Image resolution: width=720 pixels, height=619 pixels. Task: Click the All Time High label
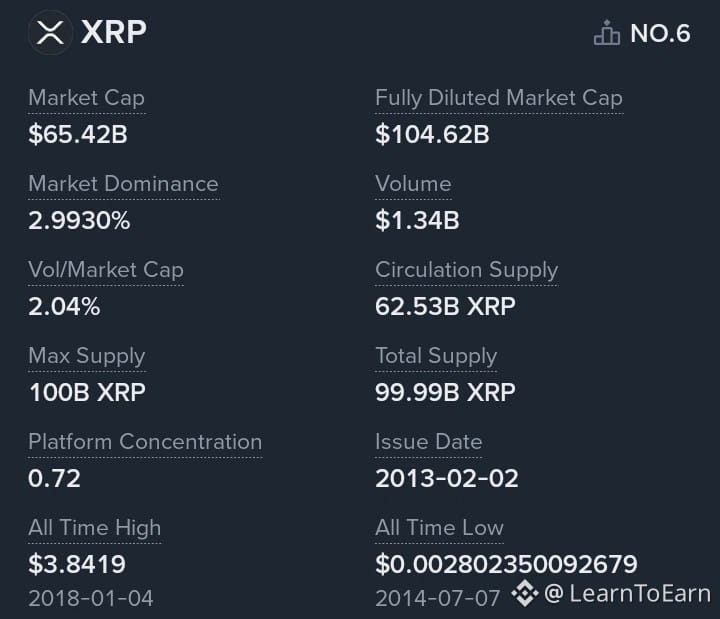coord(95,528)
